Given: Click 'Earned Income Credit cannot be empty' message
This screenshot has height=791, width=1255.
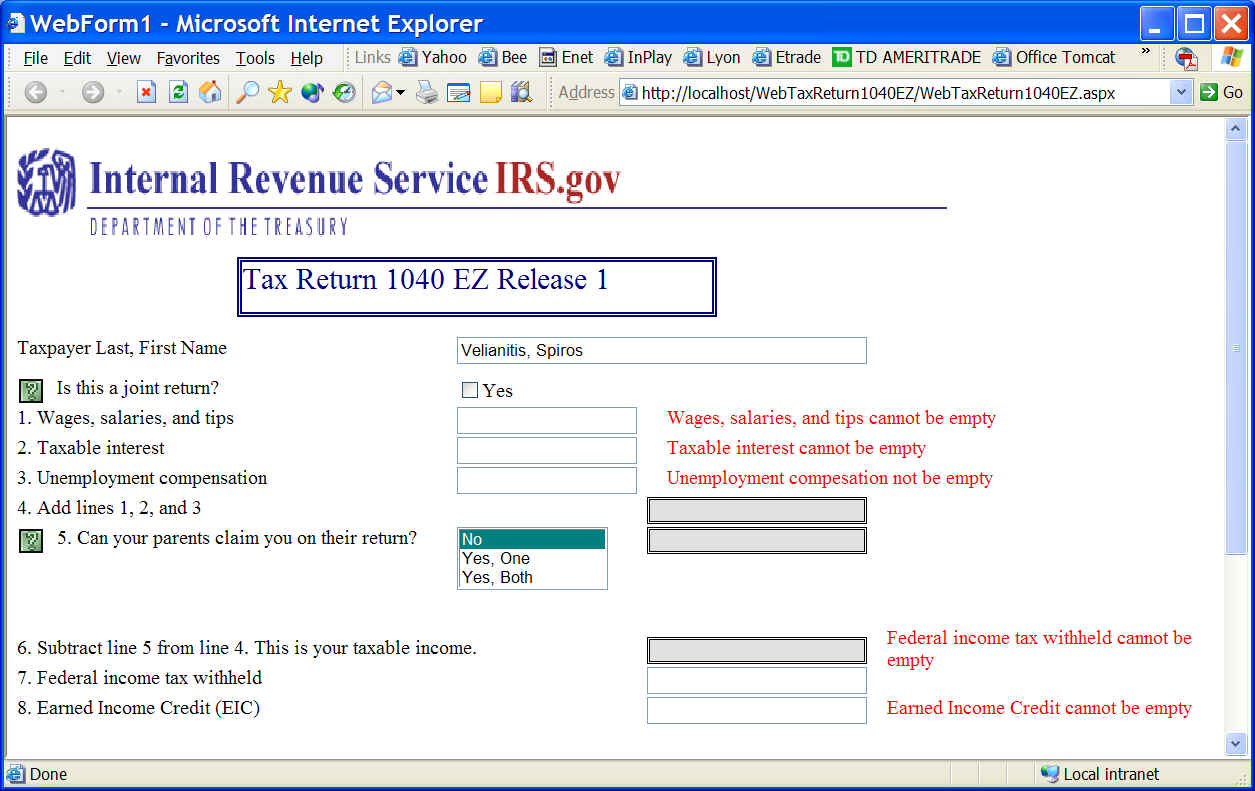Looking at the screenshot, I should (1039, 708).
